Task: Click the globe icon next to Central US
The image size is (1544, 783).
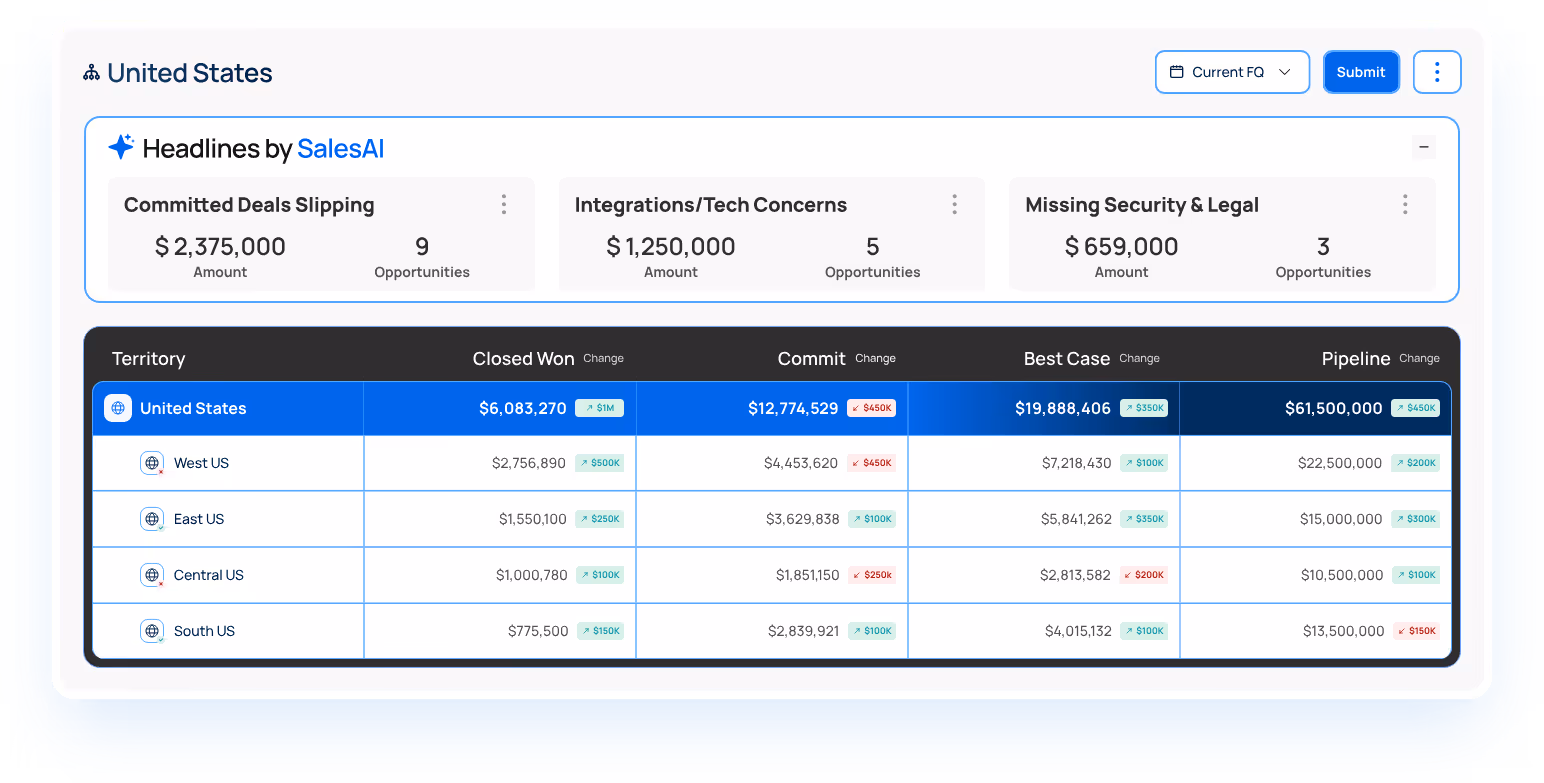Action: pyautogui.click(x=152, y=574)
